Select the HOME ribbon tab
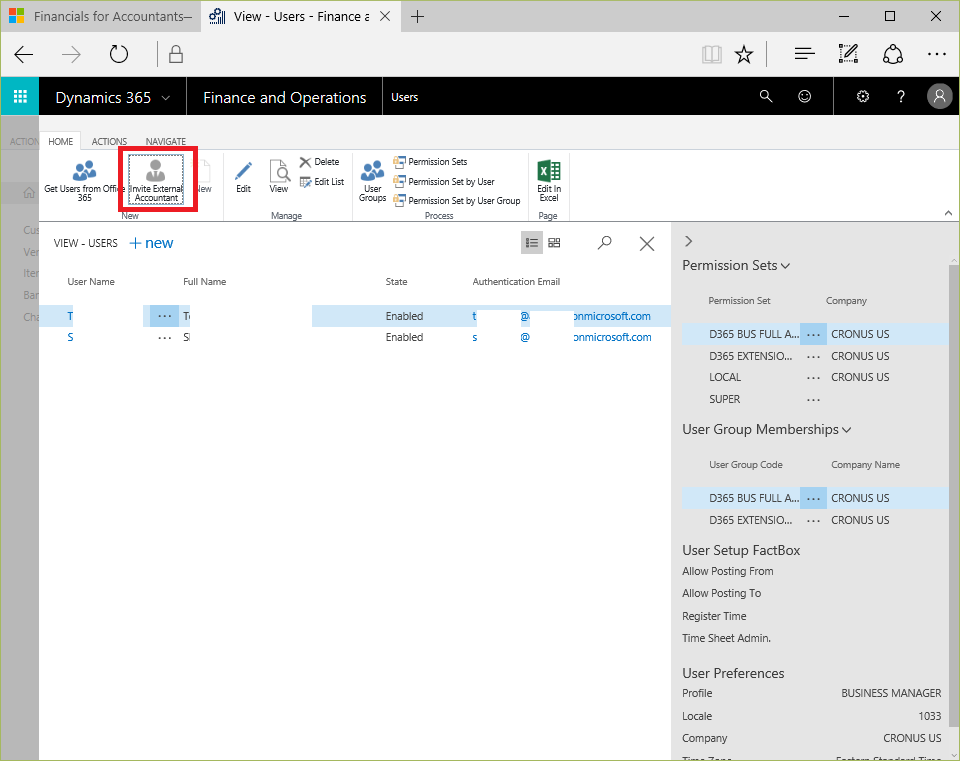 tap(61, 141)
